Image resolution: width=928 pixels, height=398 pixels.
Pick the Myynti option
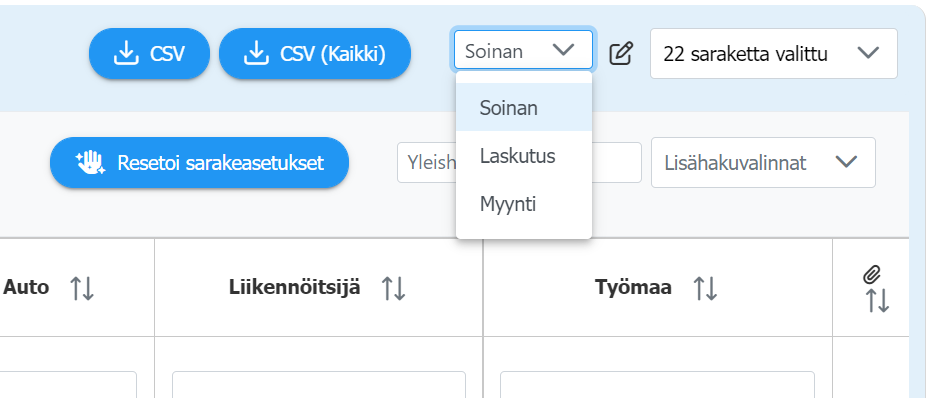point(524,204)
